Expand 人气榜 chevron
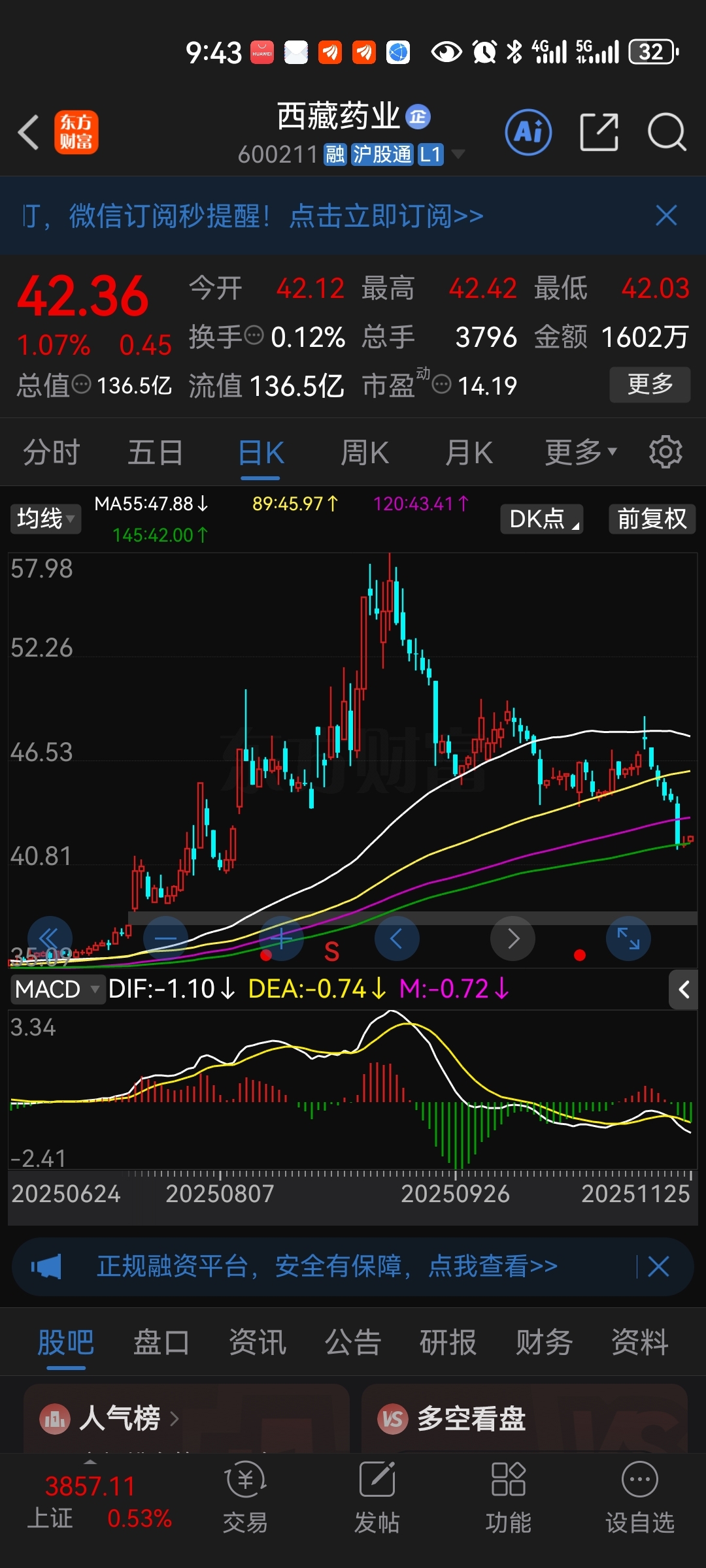This screenshot has width=706, height=1568. point(174,1419)
